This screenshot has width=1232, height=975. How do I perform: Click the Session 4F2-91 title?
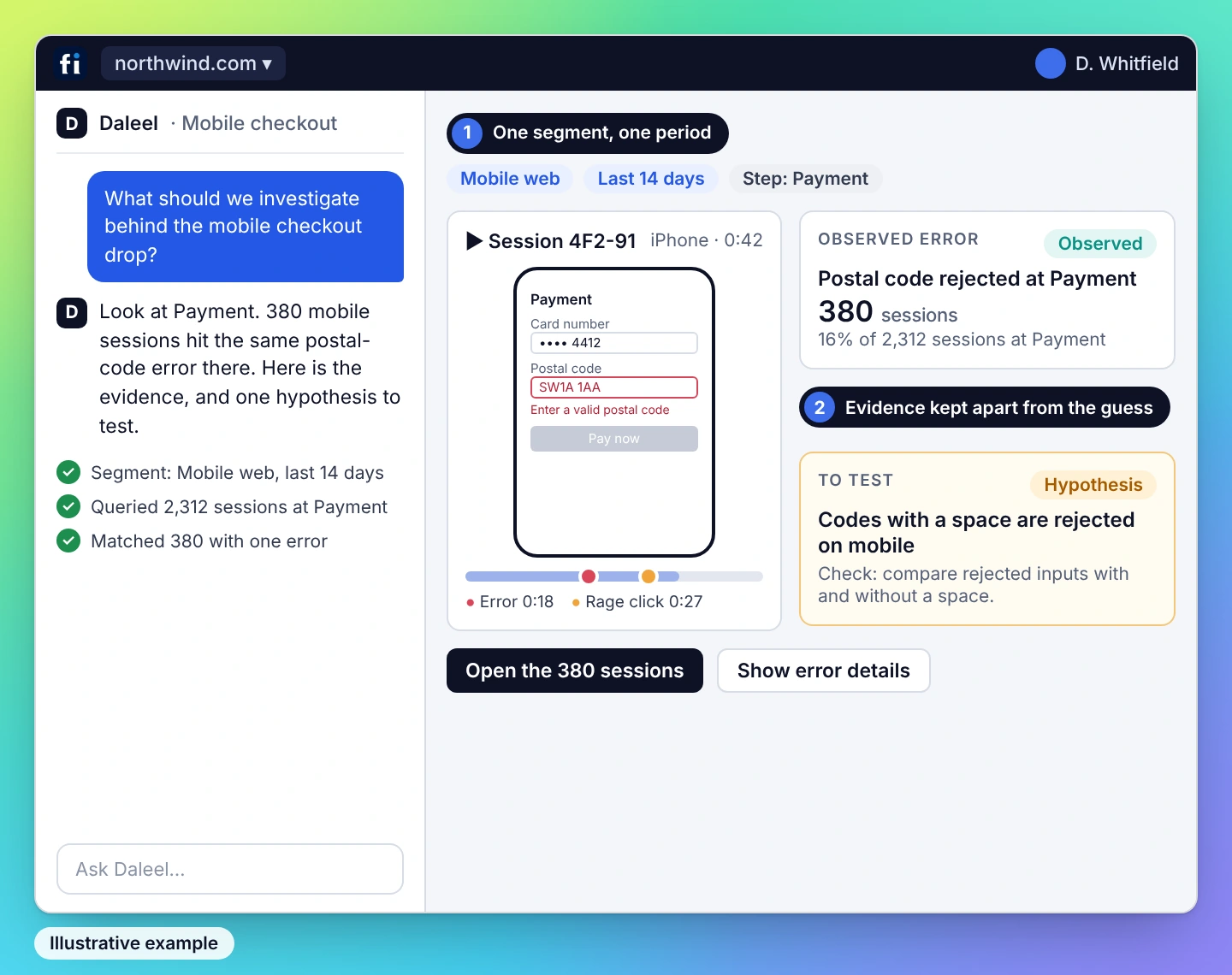coord(562,241)
